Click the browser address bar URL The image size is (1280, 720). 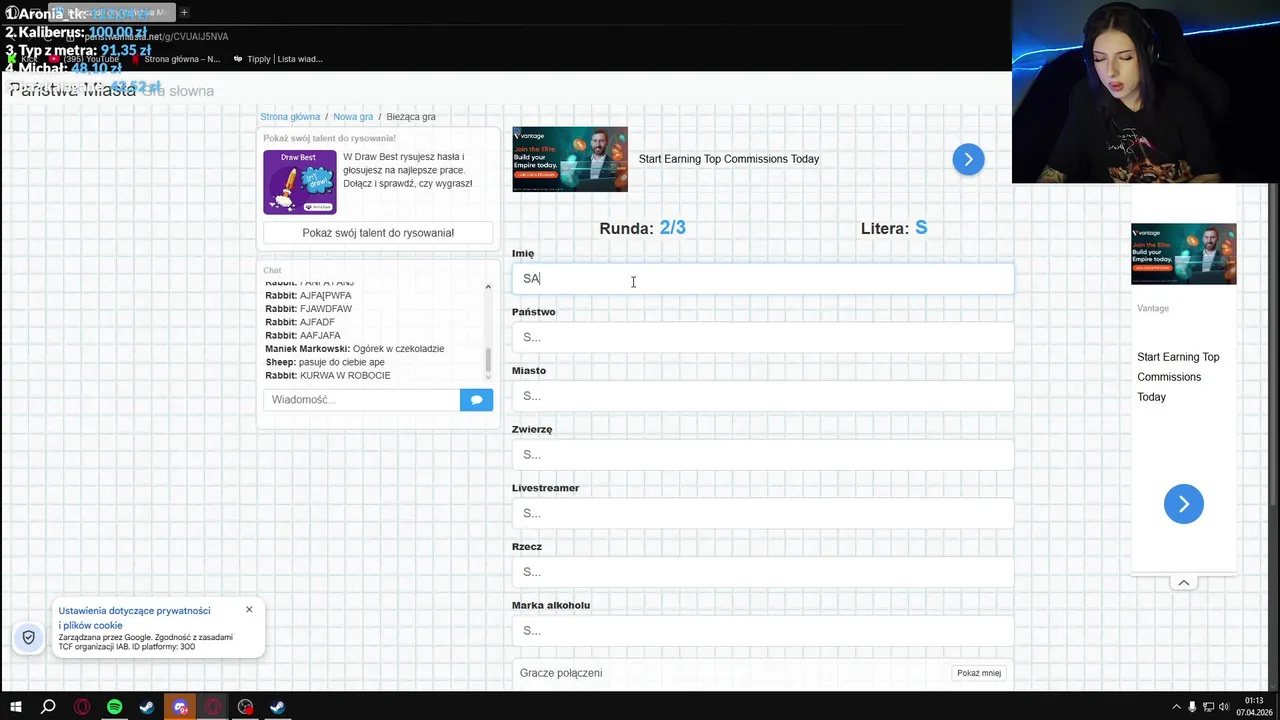[156, 37]
